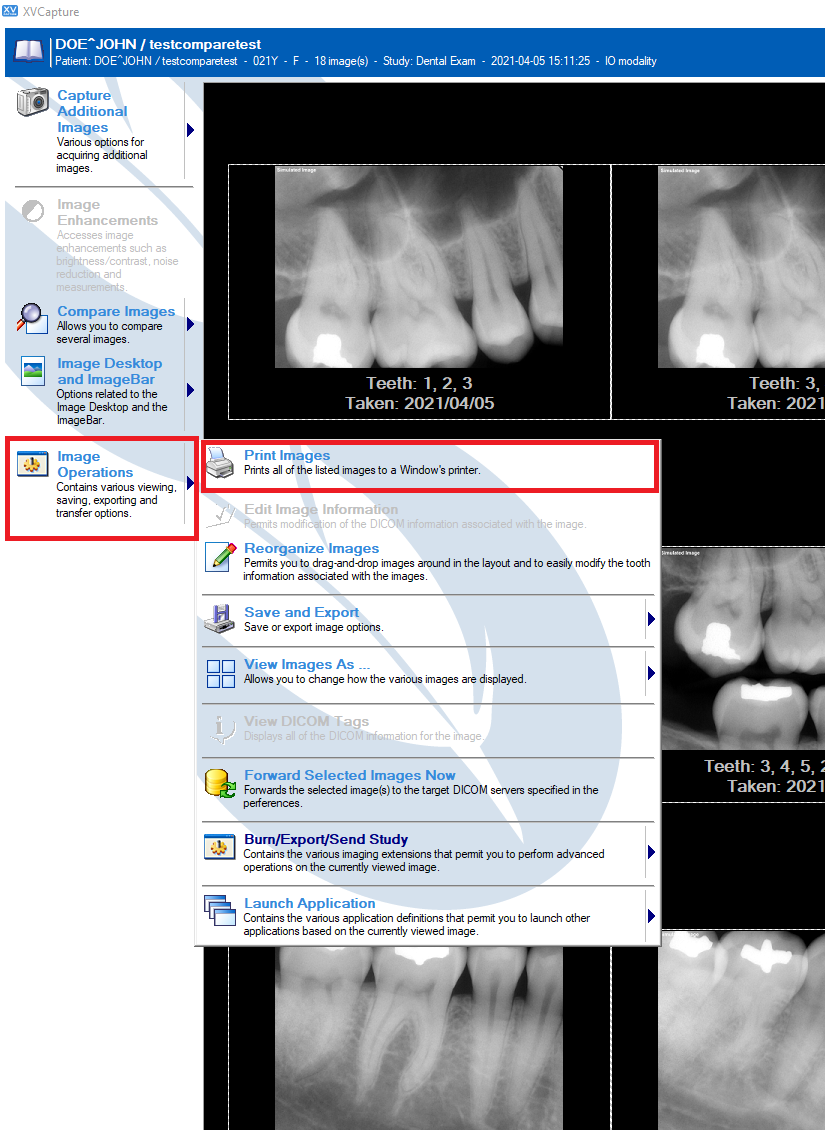This screenshot has width=825, height=1130.
Task: Click the Image Operations gear window icon
Action: point(32,465)
